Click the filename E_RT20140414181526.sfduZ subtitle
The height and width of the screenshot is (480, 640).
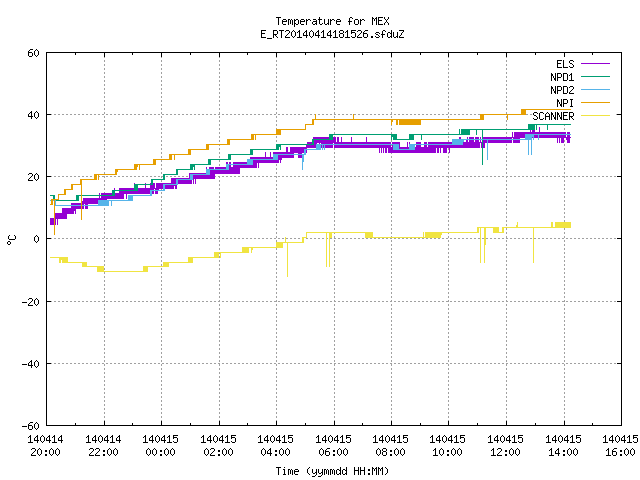click(332, 34)
